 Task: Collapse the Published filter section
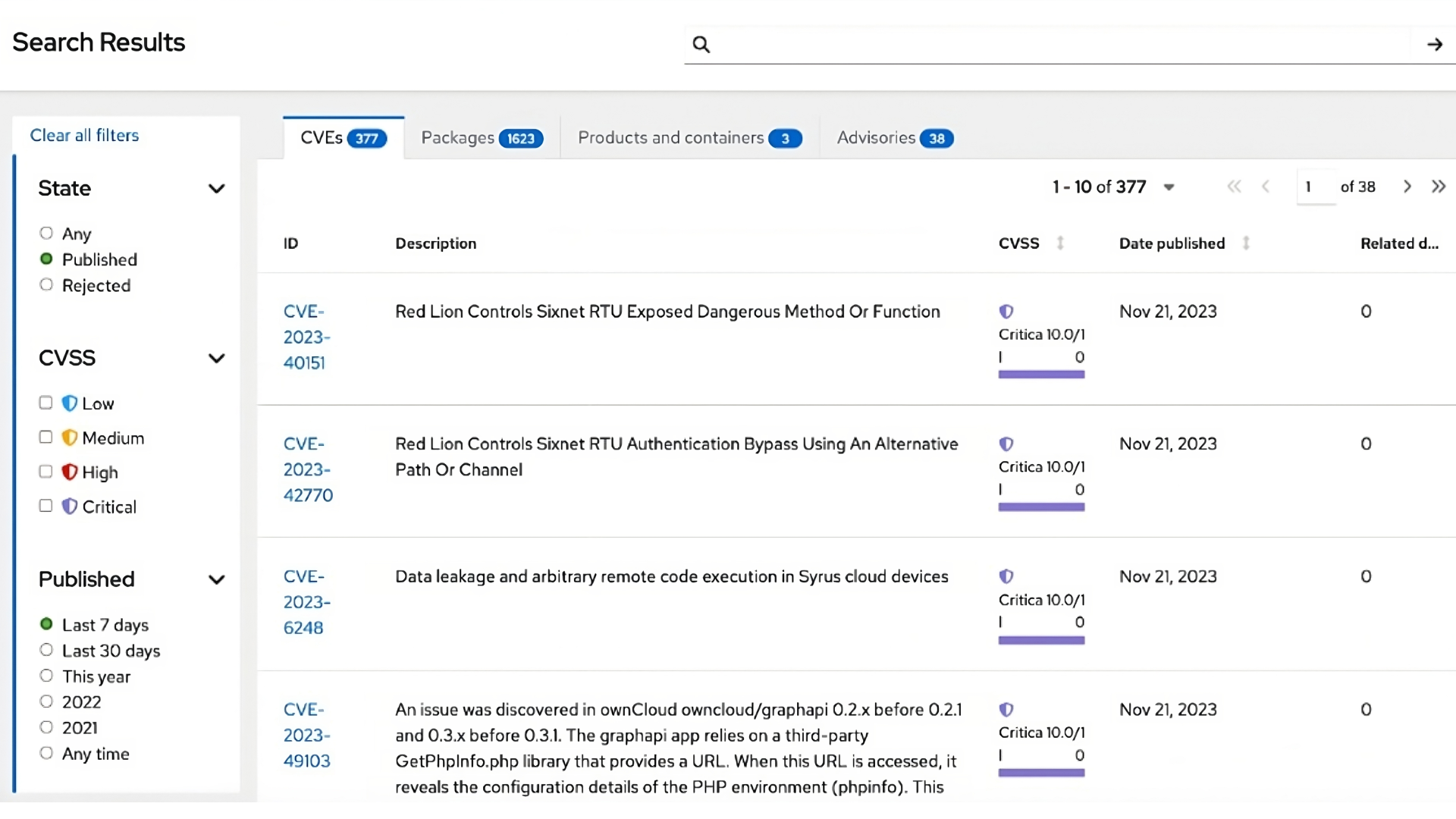pyautogui.click(x=217, y=579)
